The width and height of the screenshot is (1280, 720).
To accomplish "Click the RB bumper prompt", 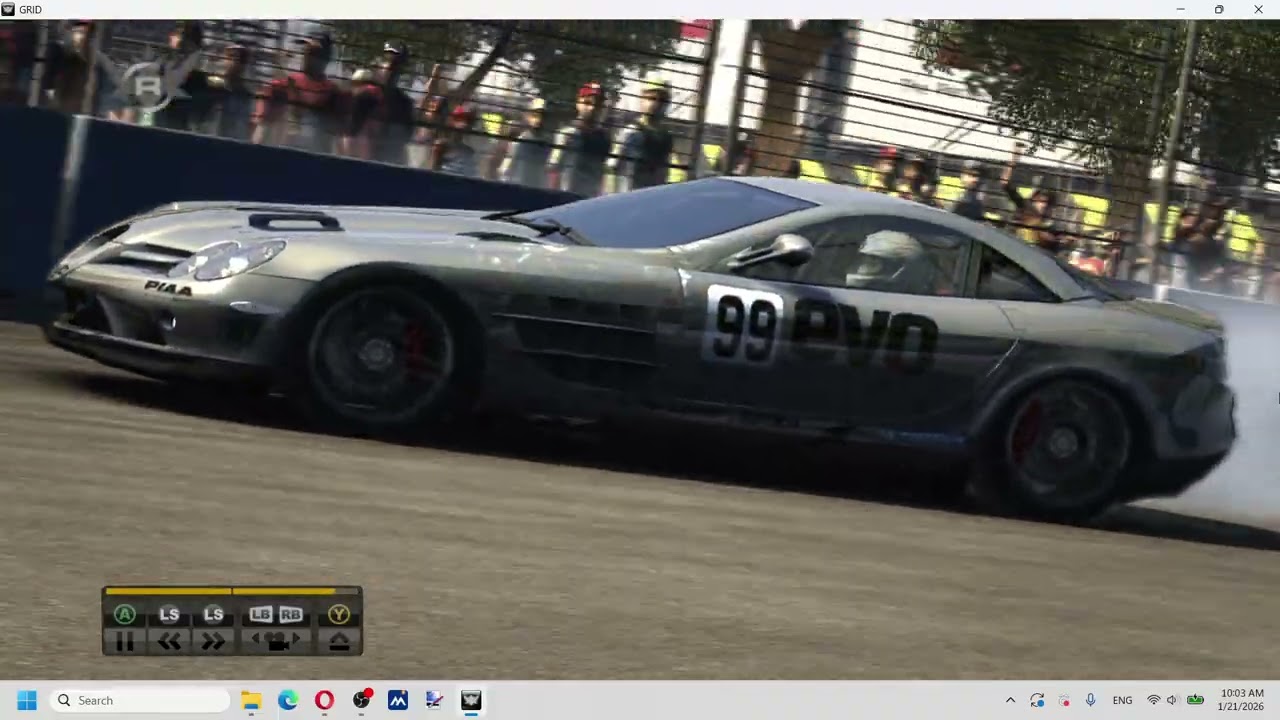I will coord(291,615).
